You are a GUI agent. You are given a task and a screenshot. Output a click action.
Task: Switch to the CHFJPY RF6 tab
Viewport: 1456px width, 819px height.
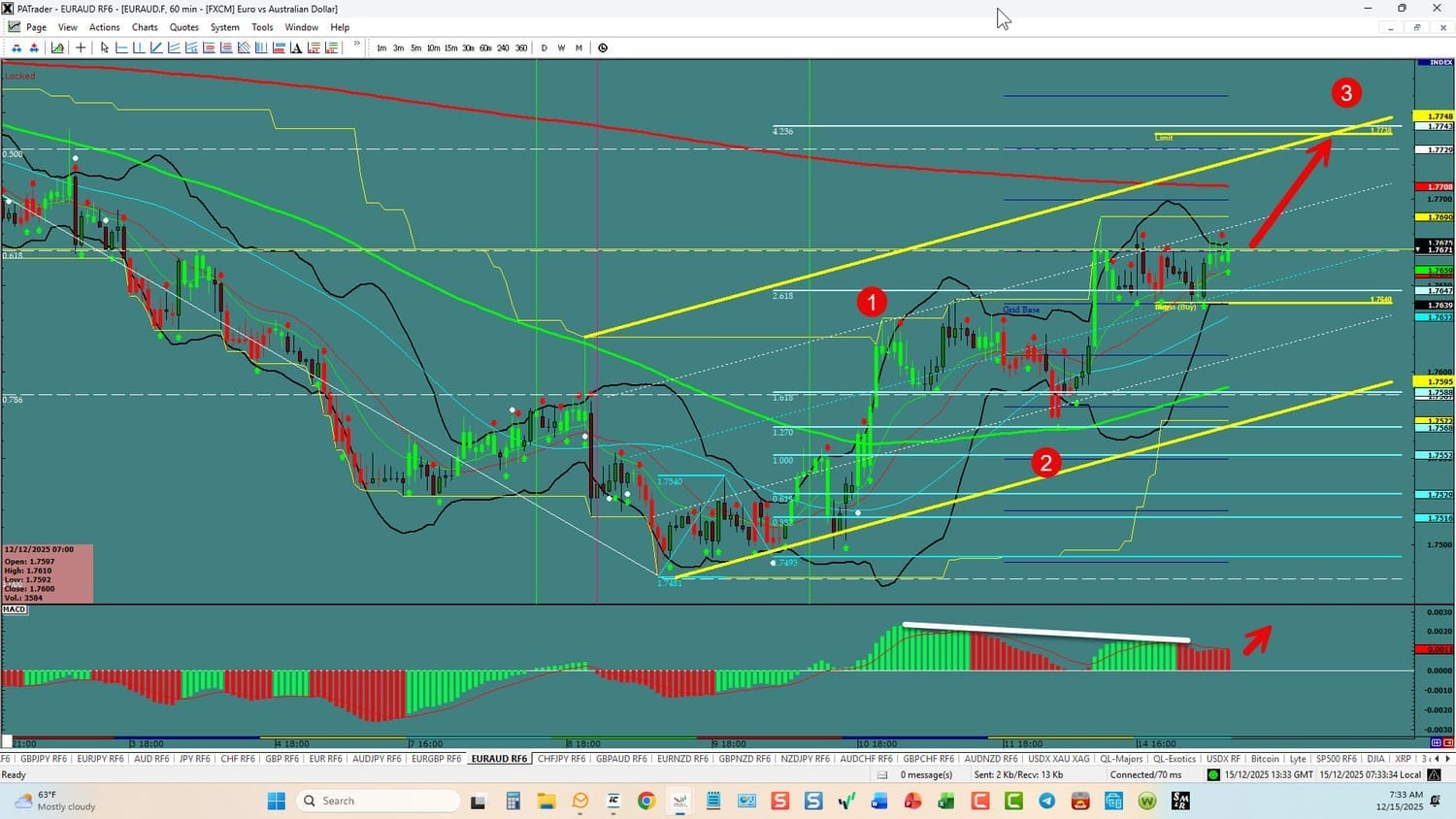point(561,759)
